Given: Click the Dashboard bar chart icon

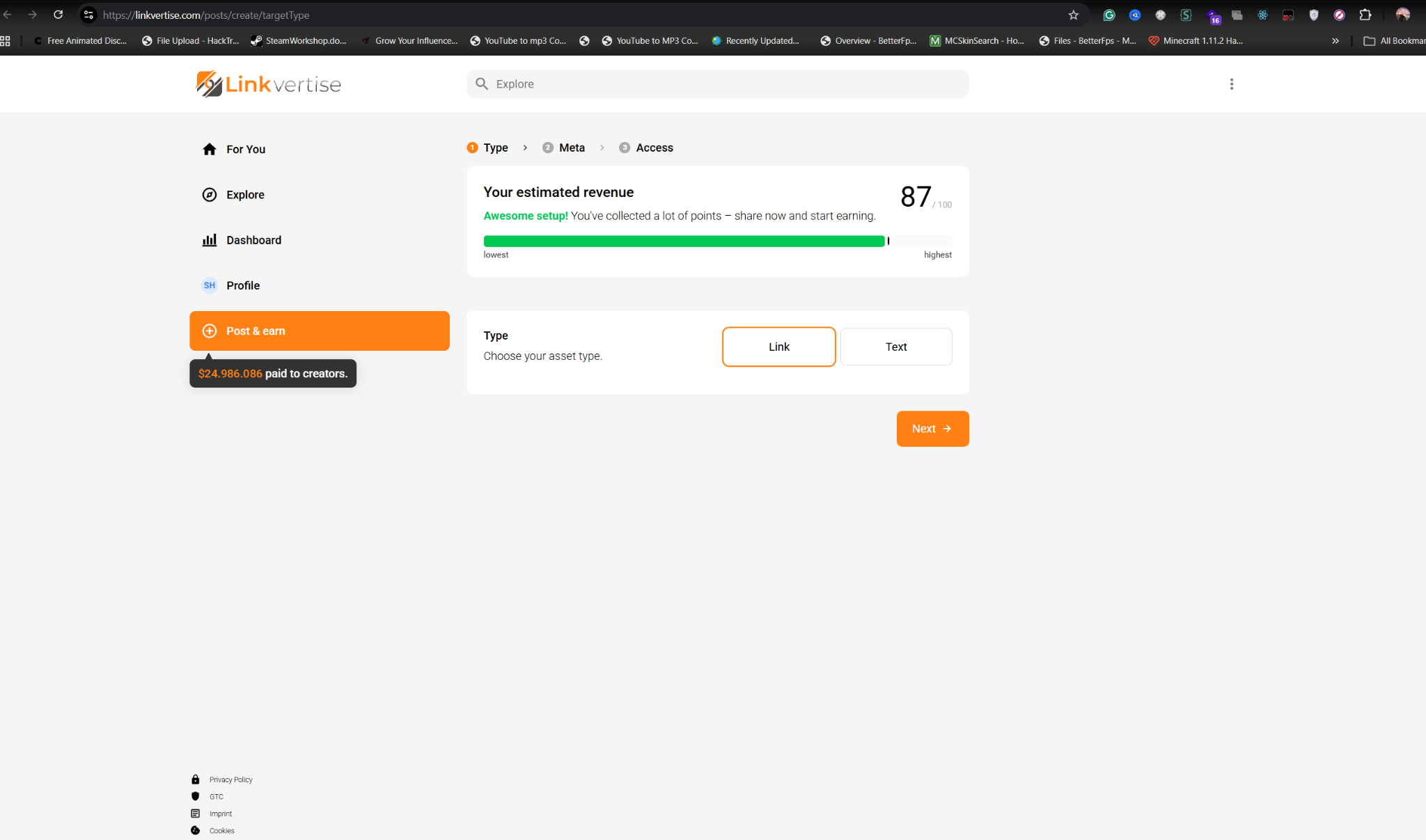Looking at the screenshot, I should tap(210, 240).
